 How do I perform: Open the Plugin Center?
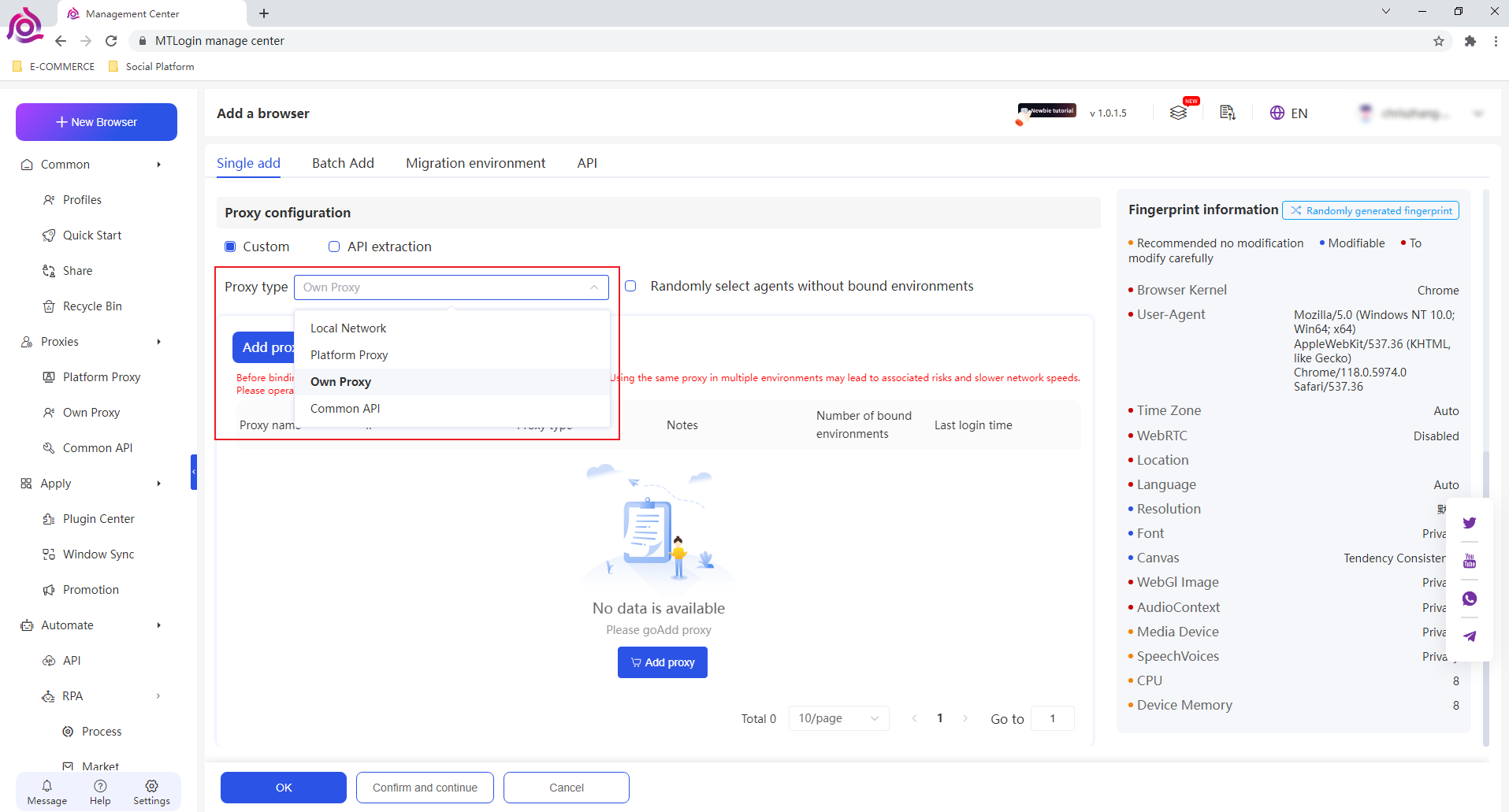click(x=98, y=519)
